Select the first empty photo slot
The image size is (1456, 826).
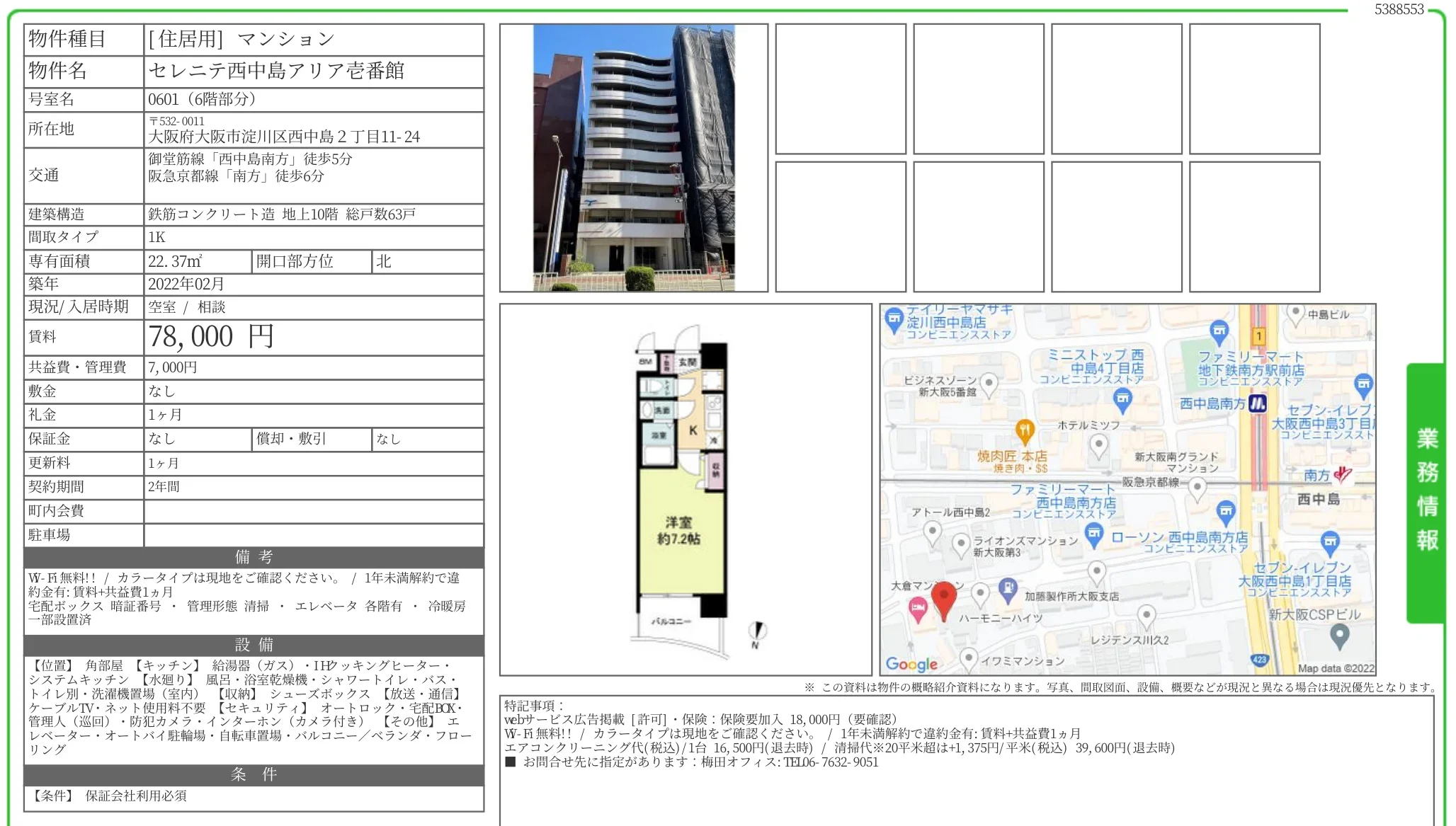pyautogui.click(x=841, y=89)
